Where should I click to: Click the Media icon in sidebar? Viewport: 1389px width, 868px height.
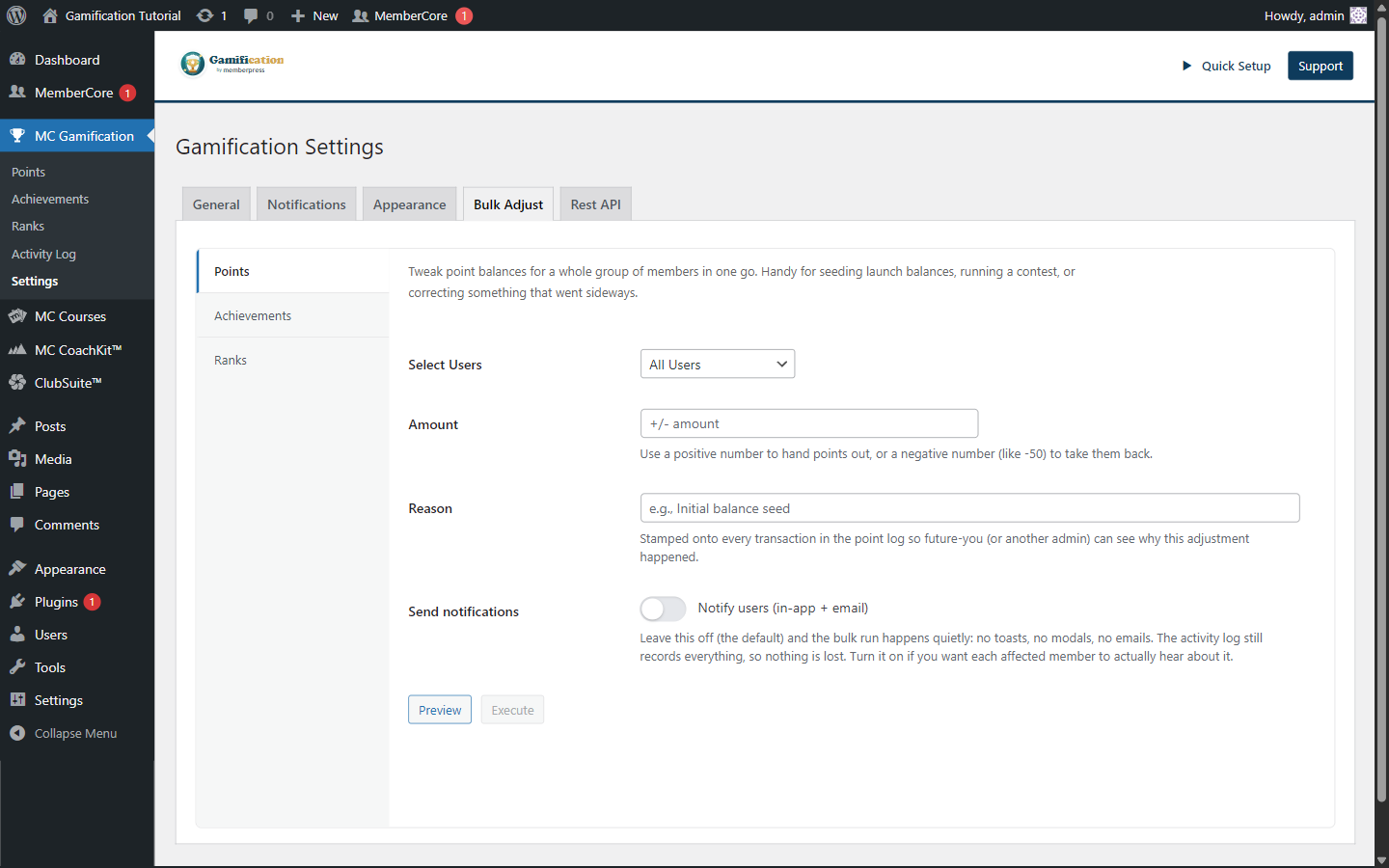click(17, 458)
